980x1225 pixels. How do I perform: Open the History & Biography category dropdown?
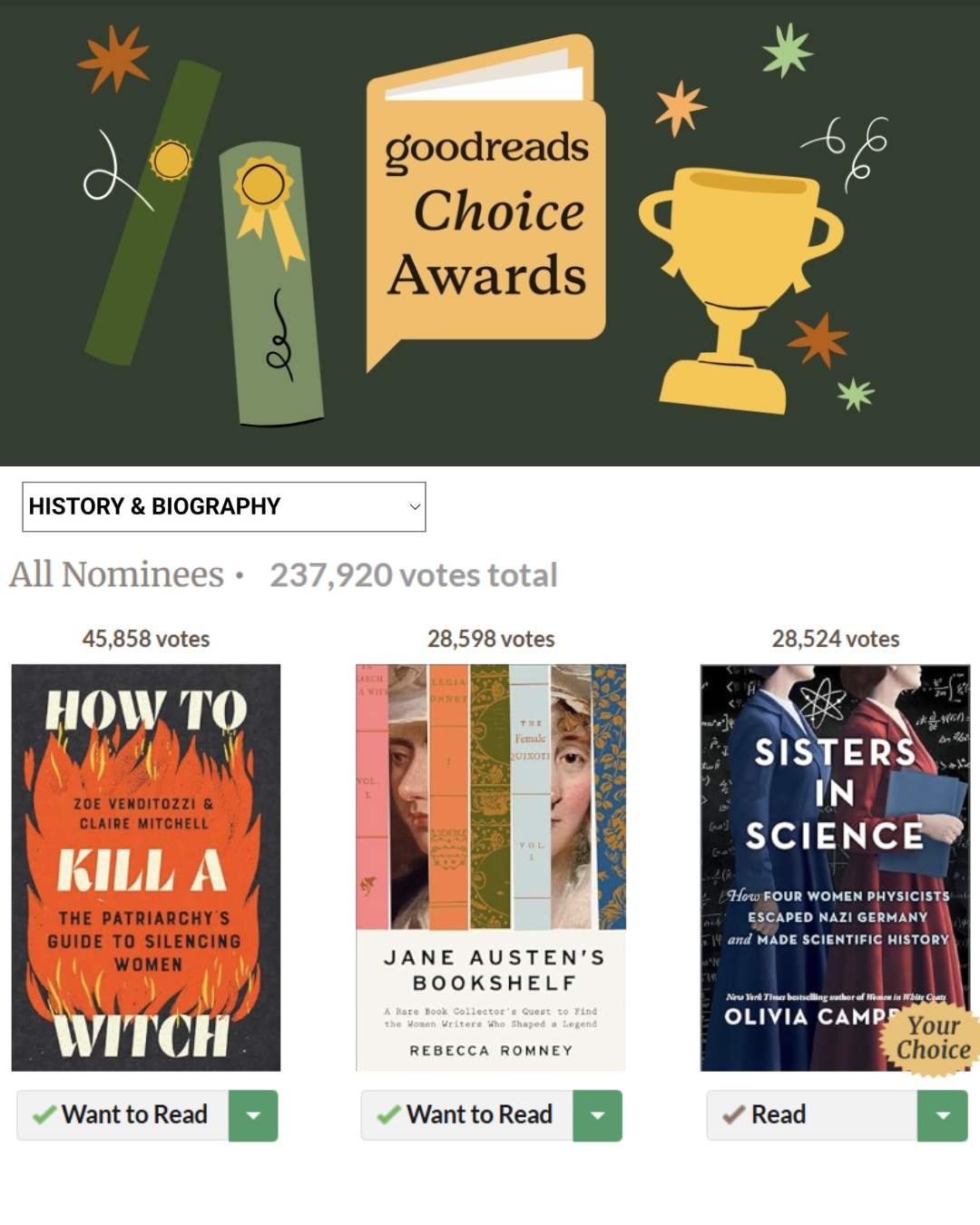tap(224, 506)
